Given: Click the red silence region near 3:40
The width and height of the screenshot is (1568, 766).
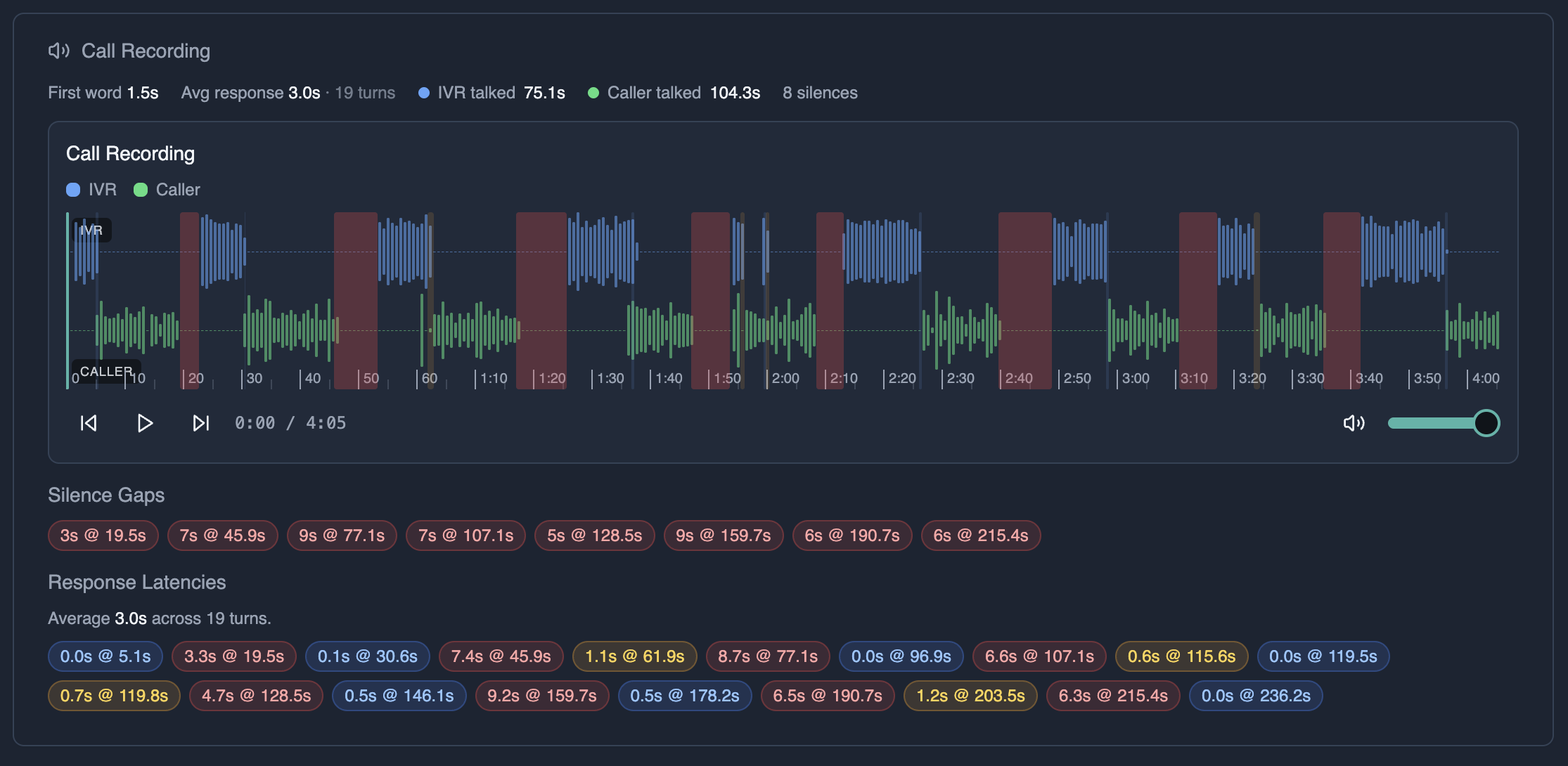Looking at the screenshot, I should (x=1342, y=300).
